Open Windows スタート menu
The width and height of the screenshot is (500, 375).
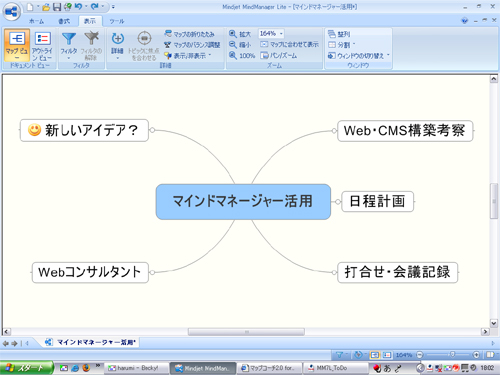27,368
